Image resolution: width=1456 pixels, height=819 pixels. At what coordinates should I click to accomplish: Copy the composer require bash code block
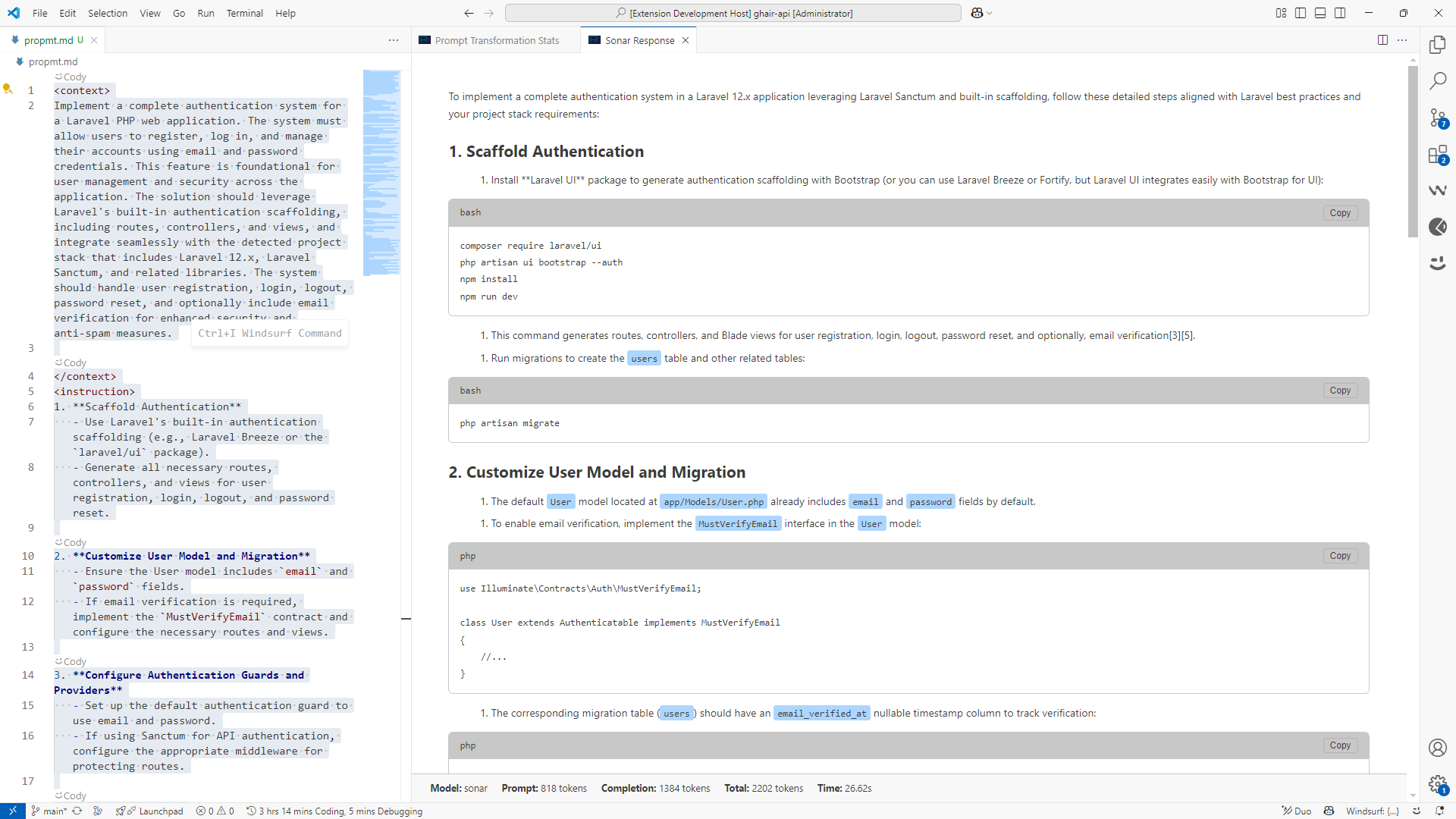(1339, 213)
